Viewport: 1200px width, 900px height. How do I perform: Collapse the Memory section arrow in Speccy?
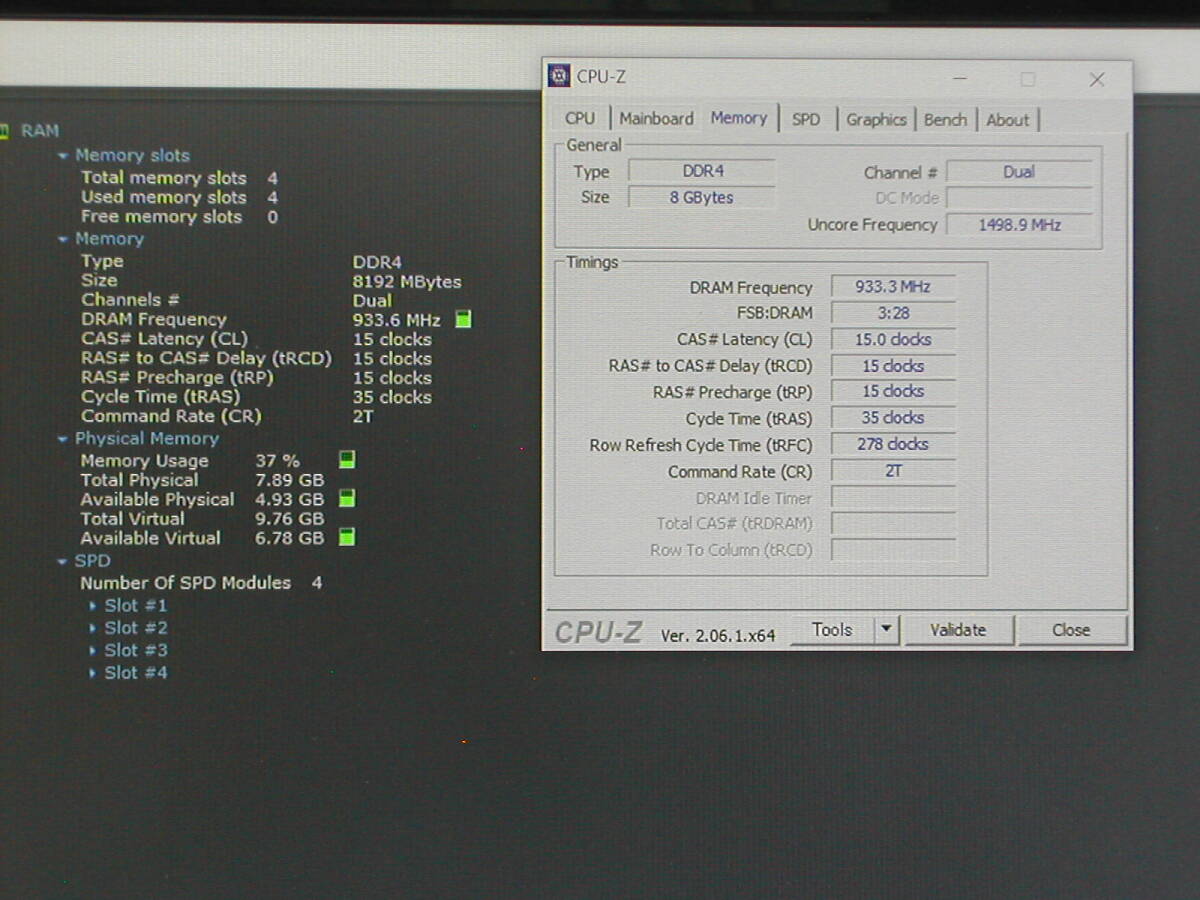64,240
